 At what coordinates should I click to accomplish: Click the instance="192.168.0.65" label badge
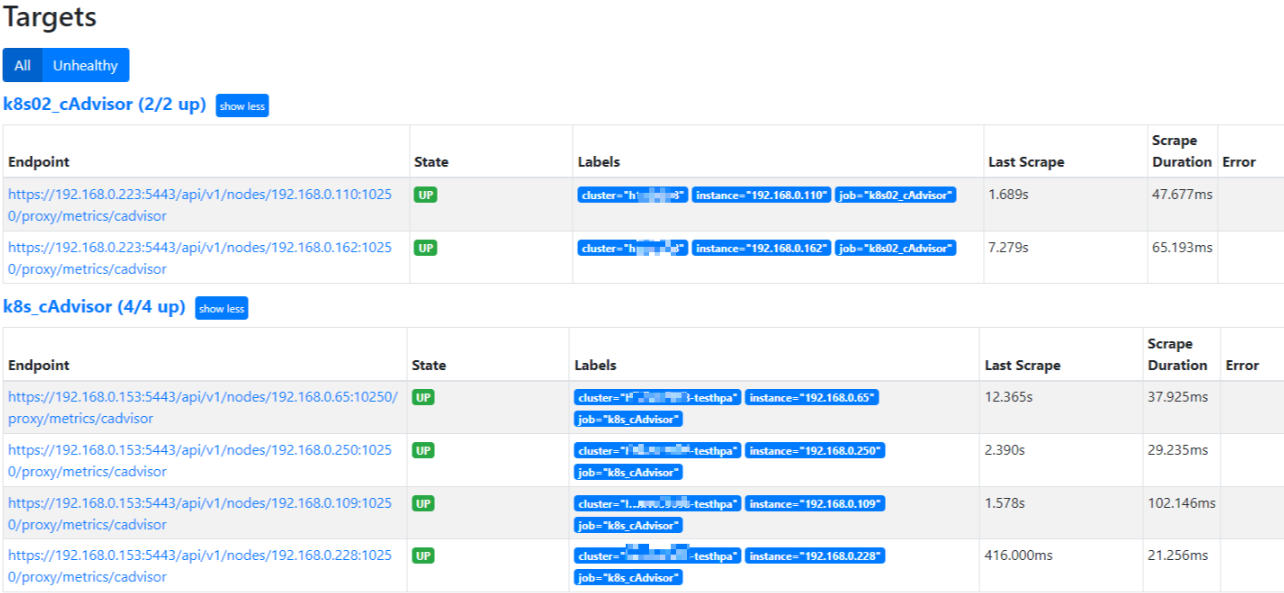coord(812,398)
